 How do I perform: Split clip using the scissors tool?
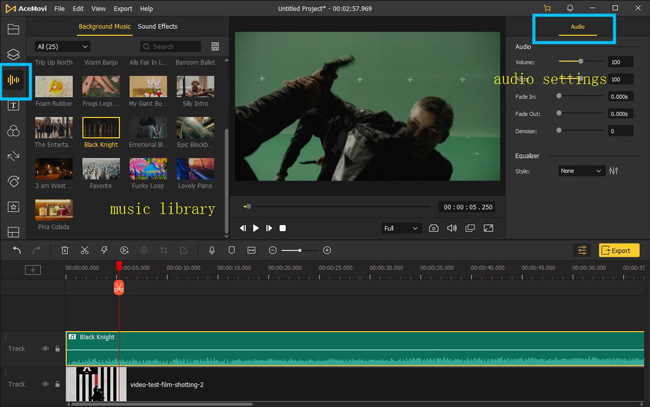coord(85,250)
